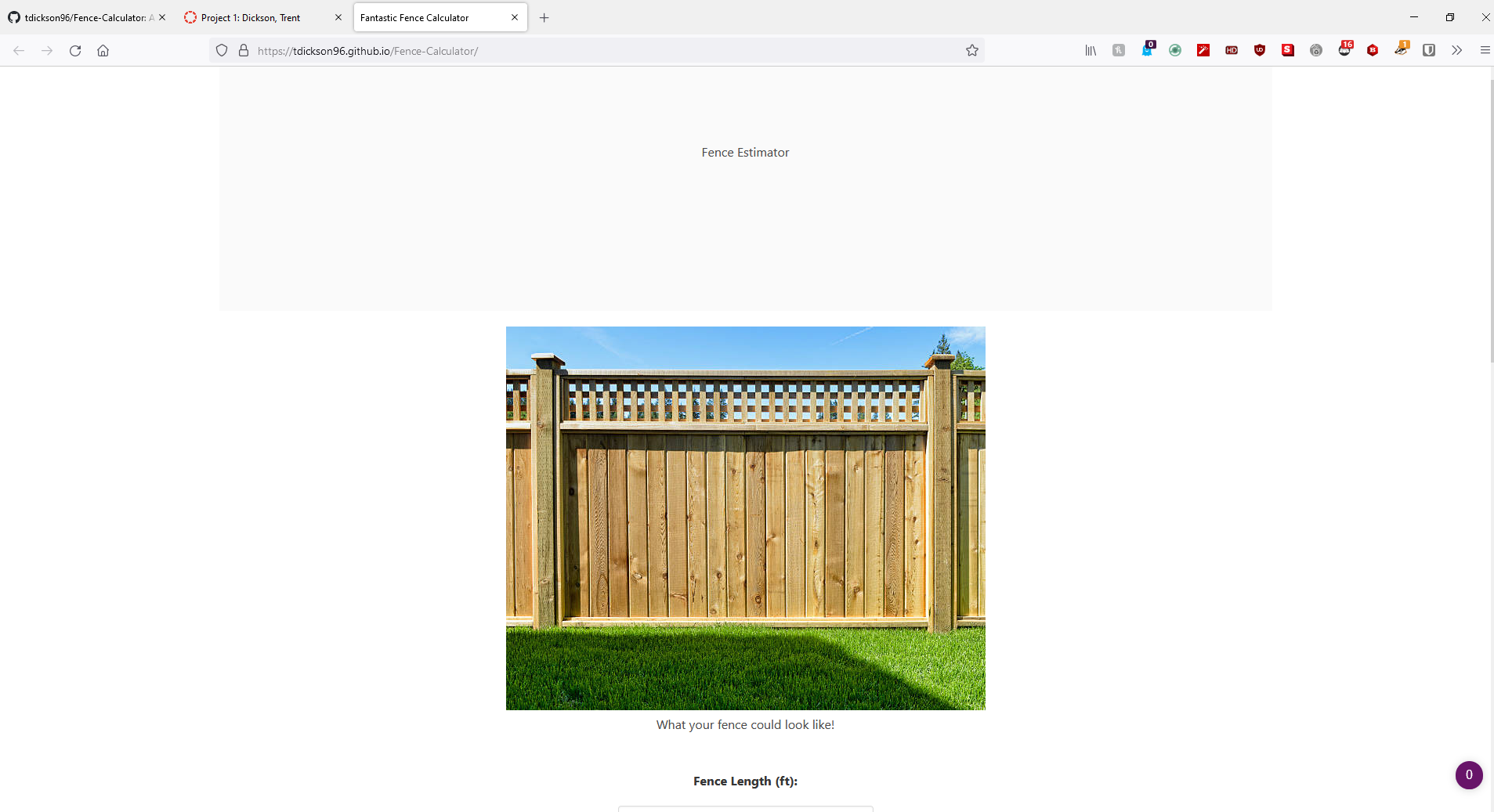Open the Ghostery extension with 0 badge
Image resolution: width=1494 pixels, height=812 pixels.
(x=1148, y=49)
